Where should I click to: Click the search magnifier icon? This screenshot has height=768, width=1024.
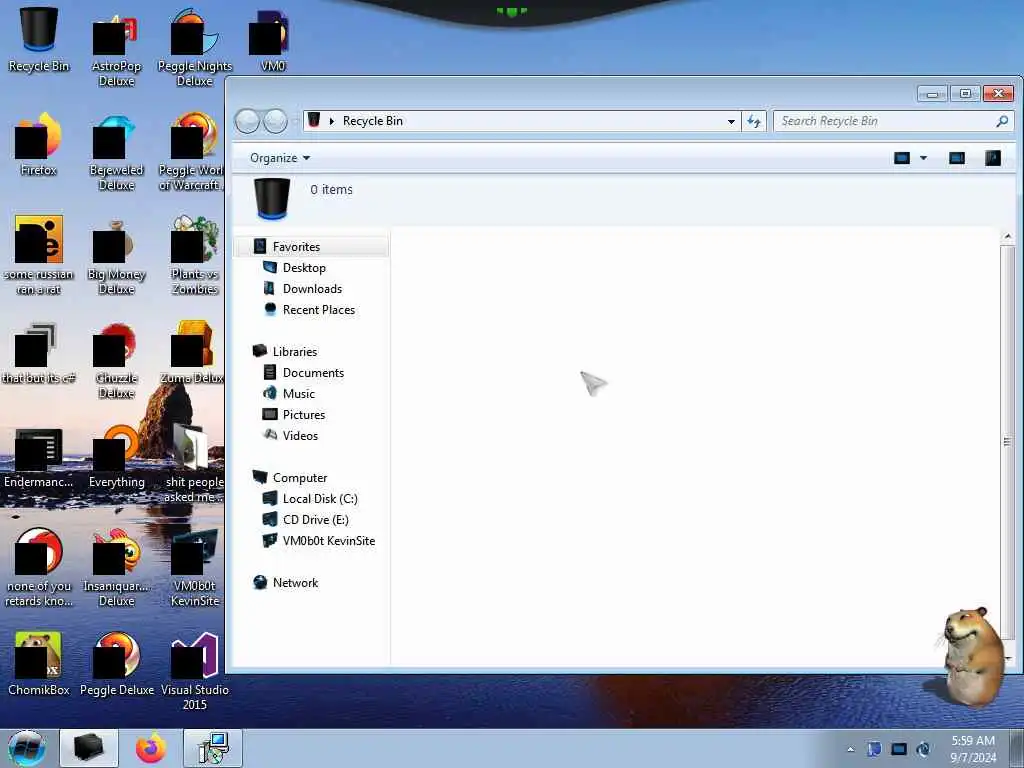click(1002, 121)
